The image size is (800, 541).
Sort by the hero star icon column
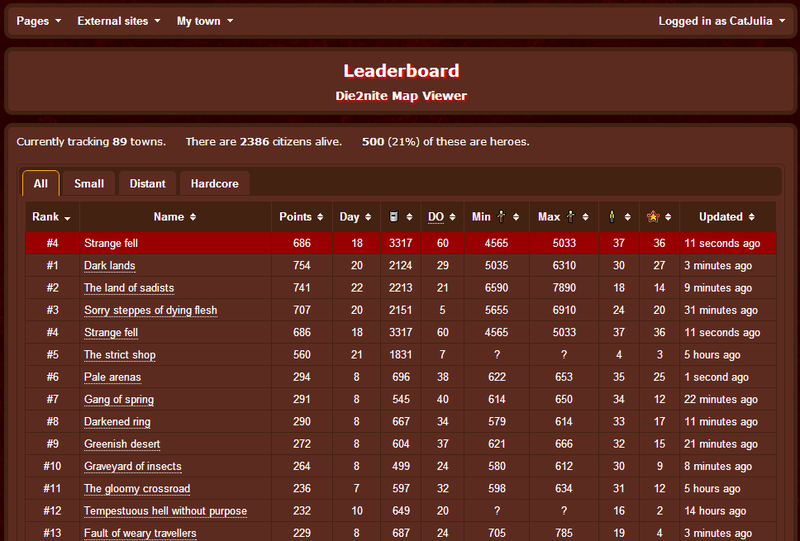pyautogui.click(x=659, y=217)
